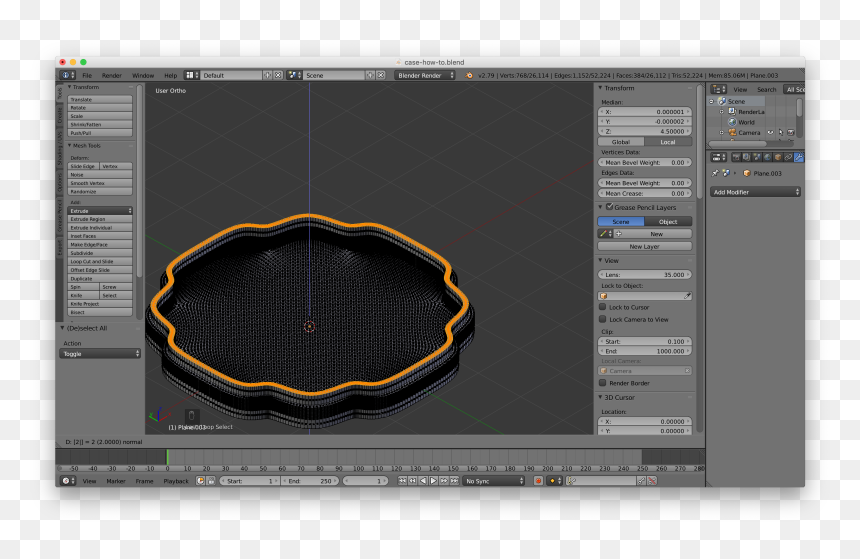Click the eyedropper in Lock to Object field
The width and height of the screenshot is (860, 559).
pyautogui.click(x=687, y=296)
